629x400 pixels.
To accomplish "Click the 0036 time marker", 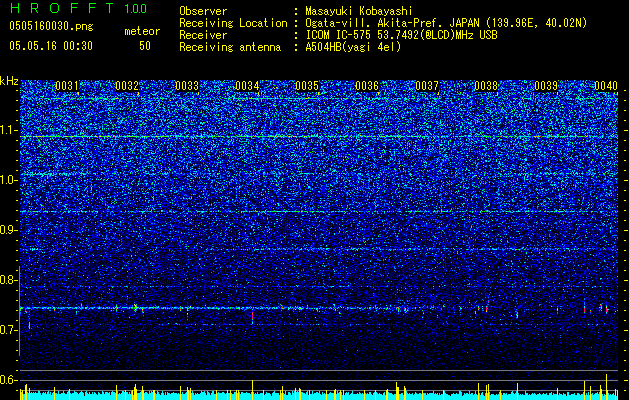I will [x=367, y=86].
